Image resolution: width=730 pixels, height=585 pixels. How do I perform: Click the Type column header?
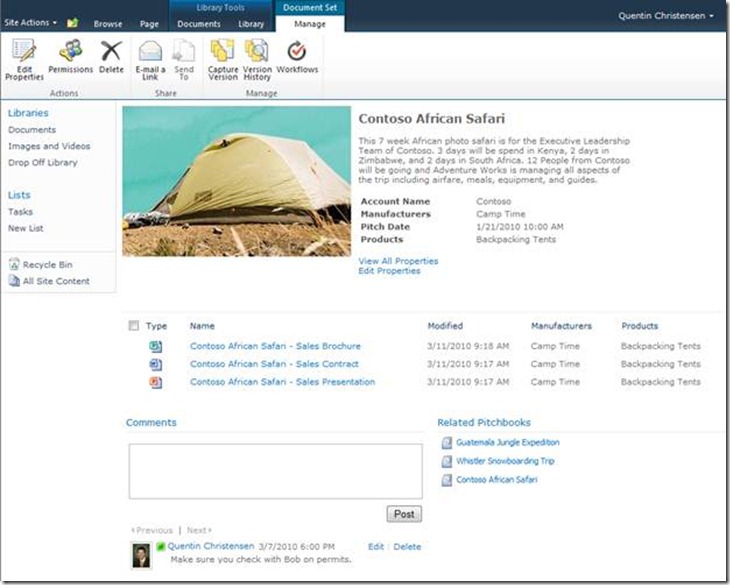point(156,326)
